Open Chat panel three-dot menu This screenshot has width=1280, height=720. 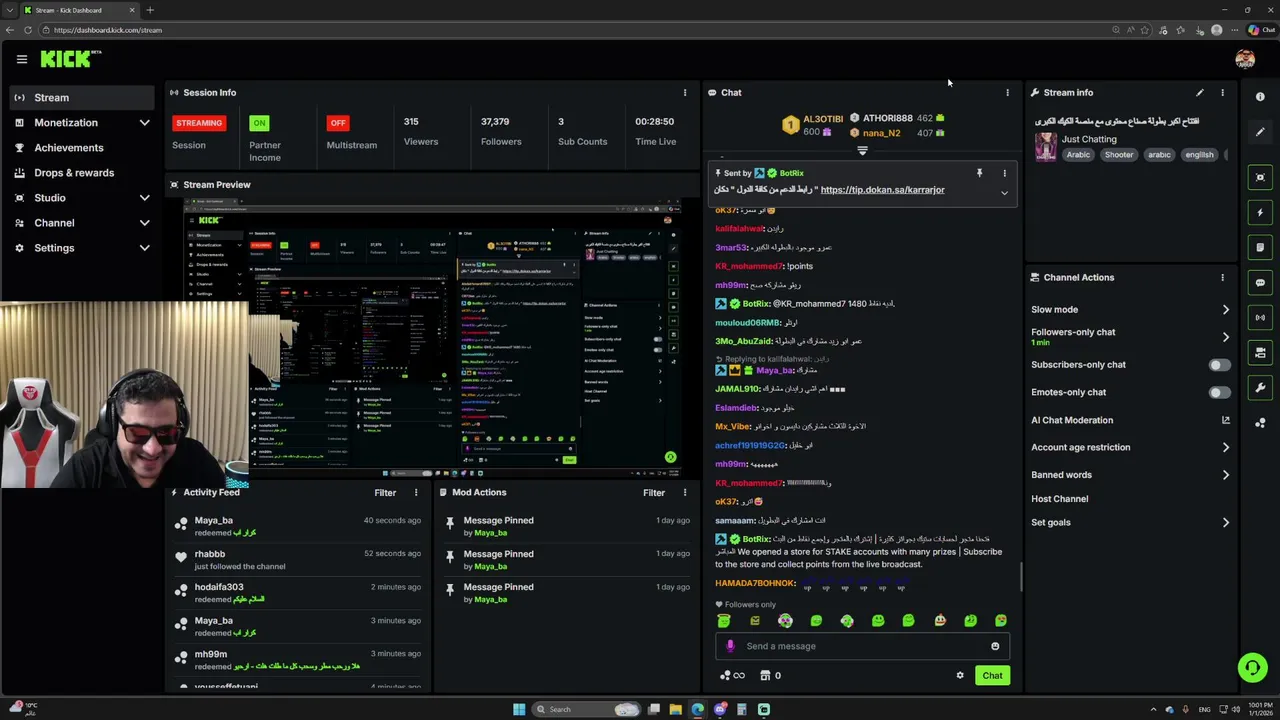[1007, 93]
